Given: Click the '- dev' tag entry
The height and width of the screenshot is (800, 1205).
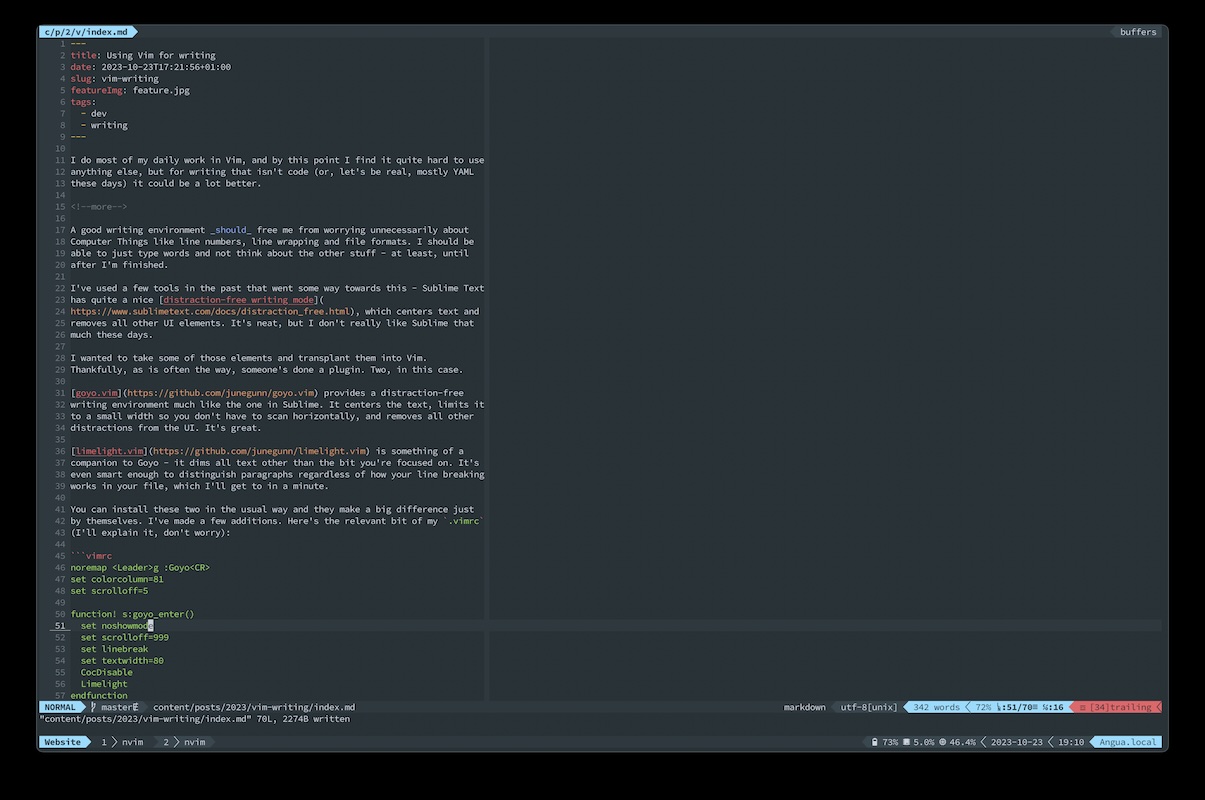Looking at the screenshot, I should 94,113.
